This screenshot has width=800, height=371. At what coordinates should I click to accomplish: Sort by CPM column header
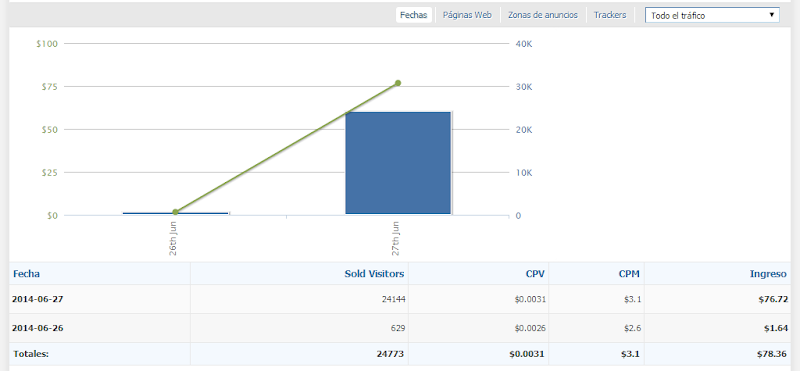click(x=630, y=274)
